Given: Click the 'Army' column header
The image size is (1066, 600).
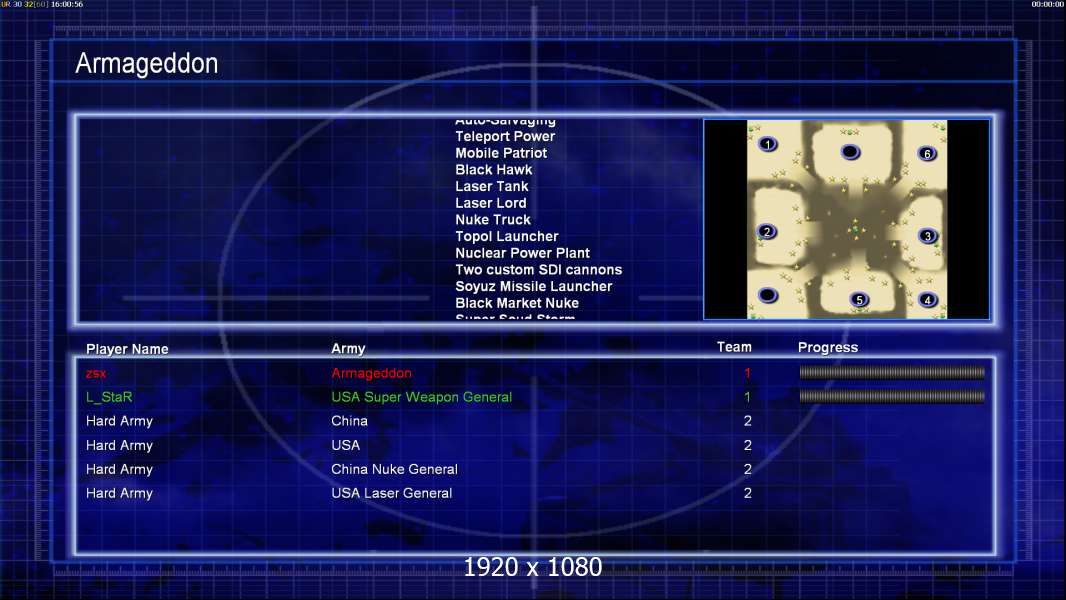Looking at the screenshot, I should [x=348, y=349].
